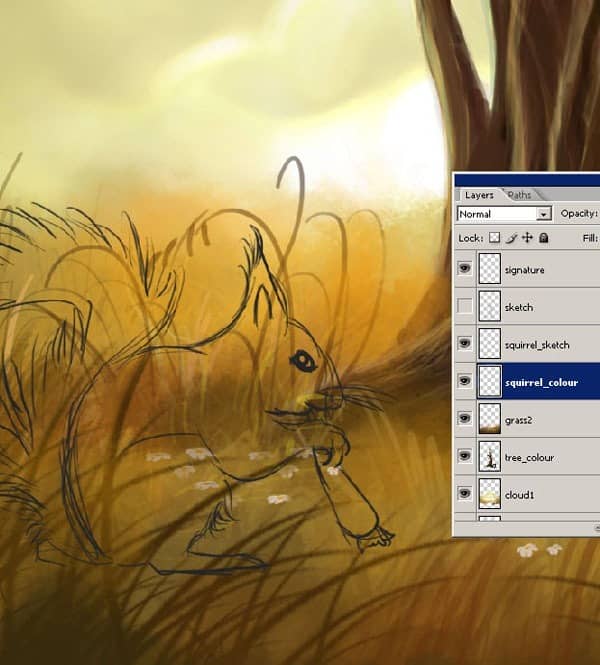
Task: Click the squirrel_colour layer thumbnail
Action: point(490,381)
